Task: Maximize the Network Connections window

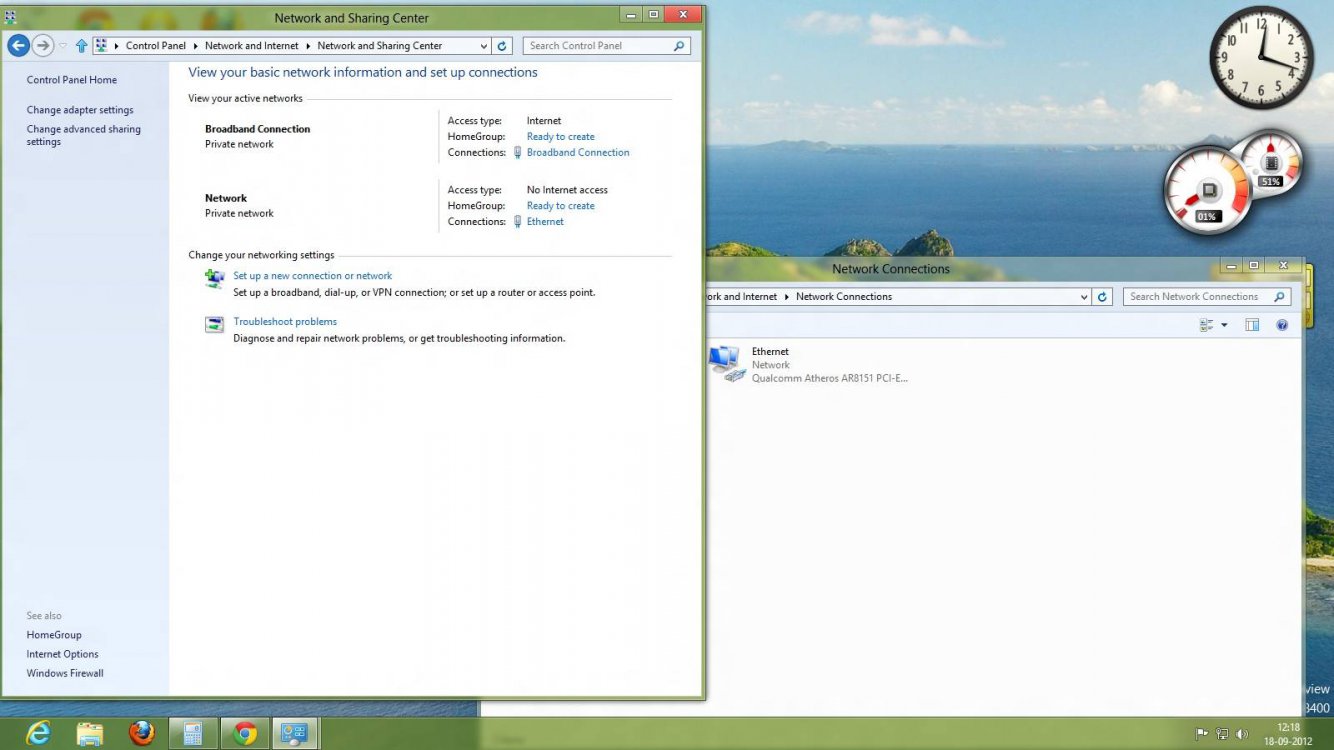Action: click(x=1253, y=266)
